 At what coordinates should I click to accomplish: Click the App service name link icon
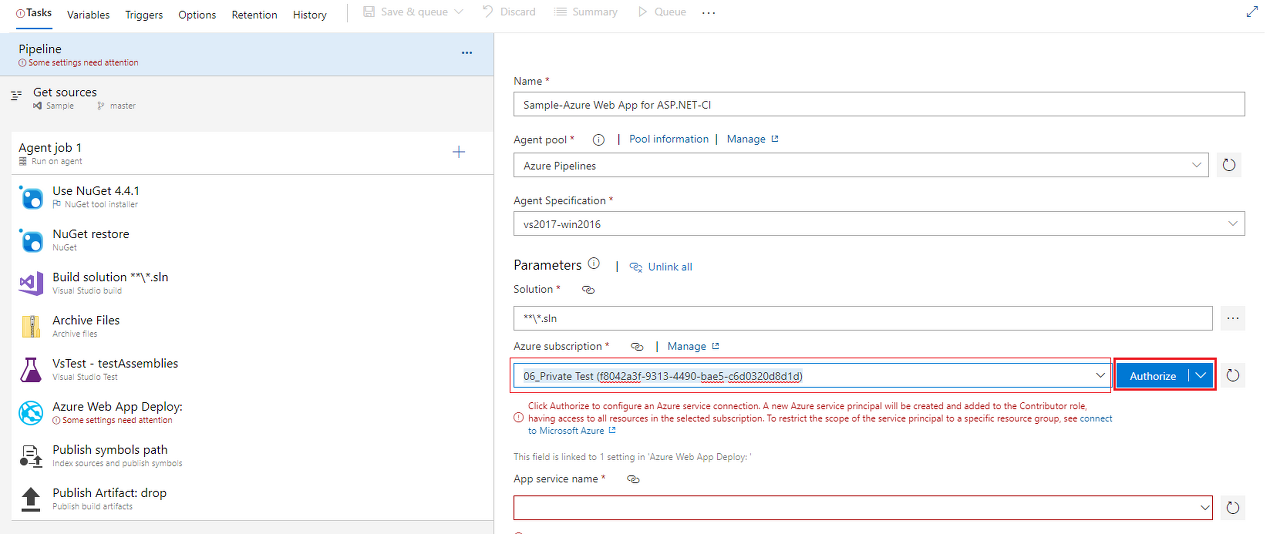pyautogui.click(x=633, y=480)
